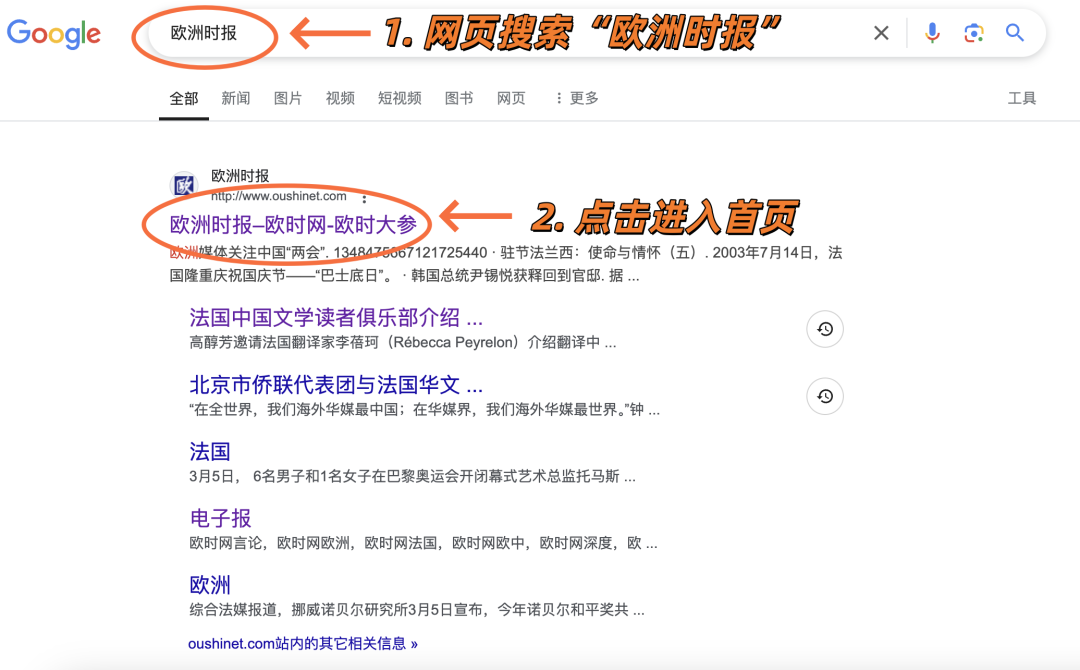Expand the 更多 search filter menu

576,98
